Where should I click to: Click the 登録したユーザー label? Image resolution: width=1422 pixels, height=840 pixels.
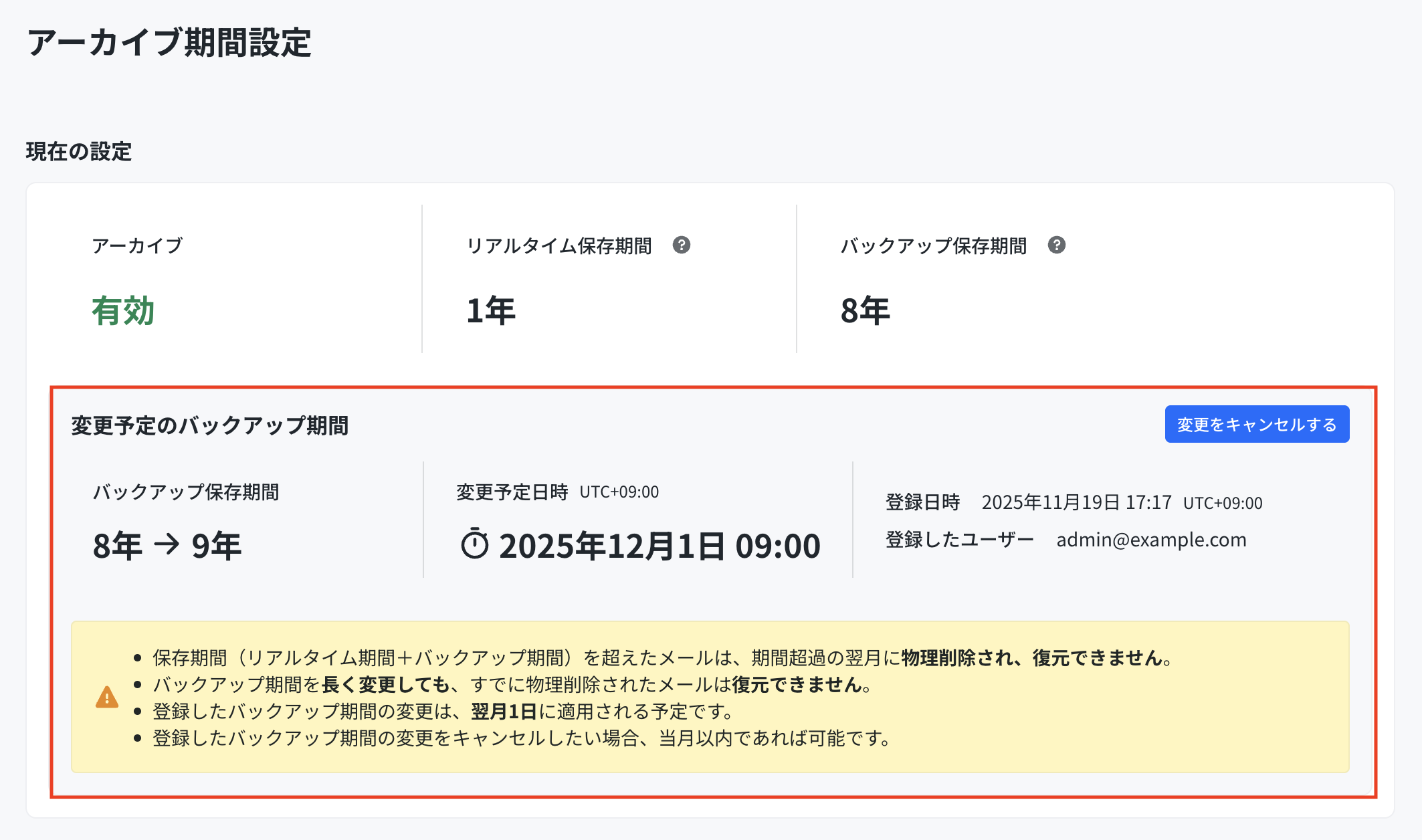click(960, 540)
